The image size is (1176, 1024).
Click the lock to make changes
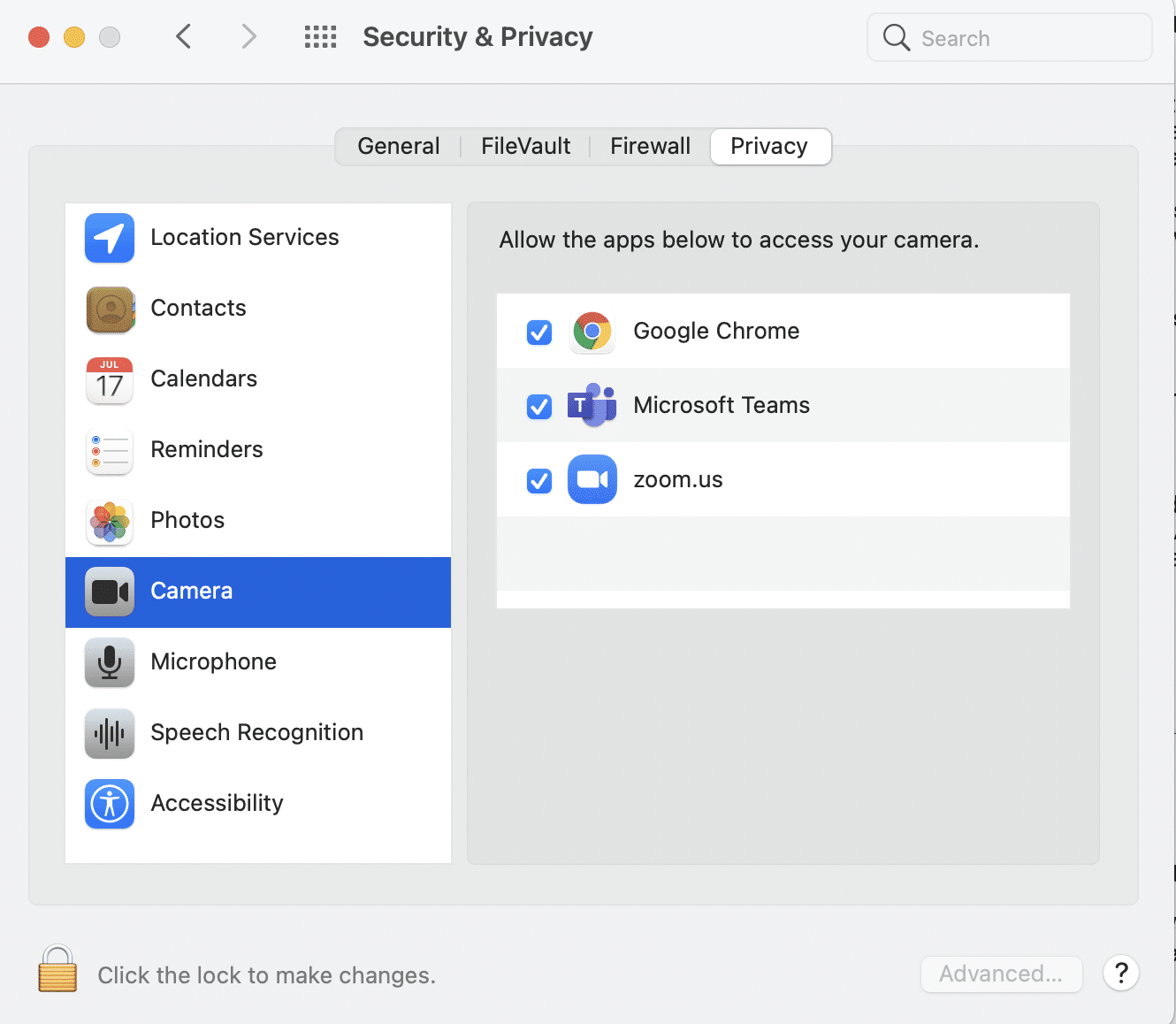pyautogui.click(x=57, y=969)
